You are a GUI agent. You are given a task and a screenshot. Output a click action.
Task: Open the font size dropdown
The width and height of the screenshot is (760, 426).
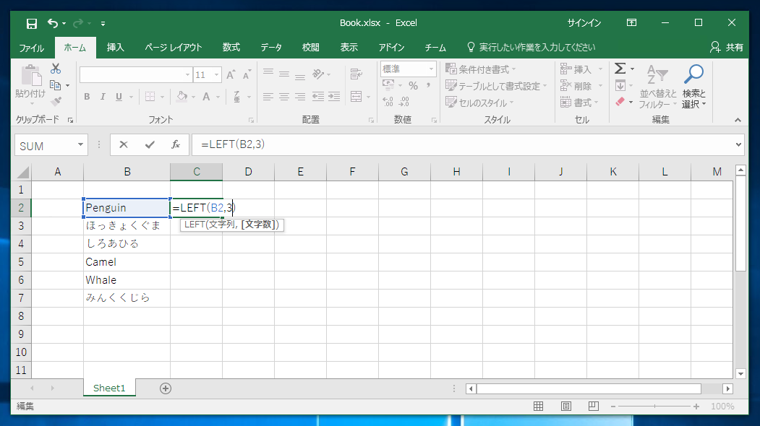click(x=216, y=75)
